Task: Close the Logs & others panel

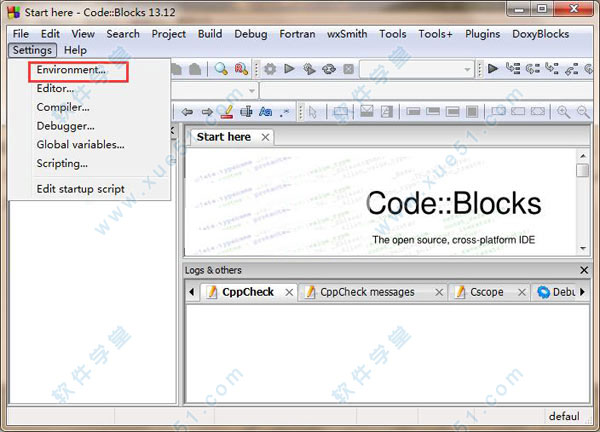Action: point(584,270)
